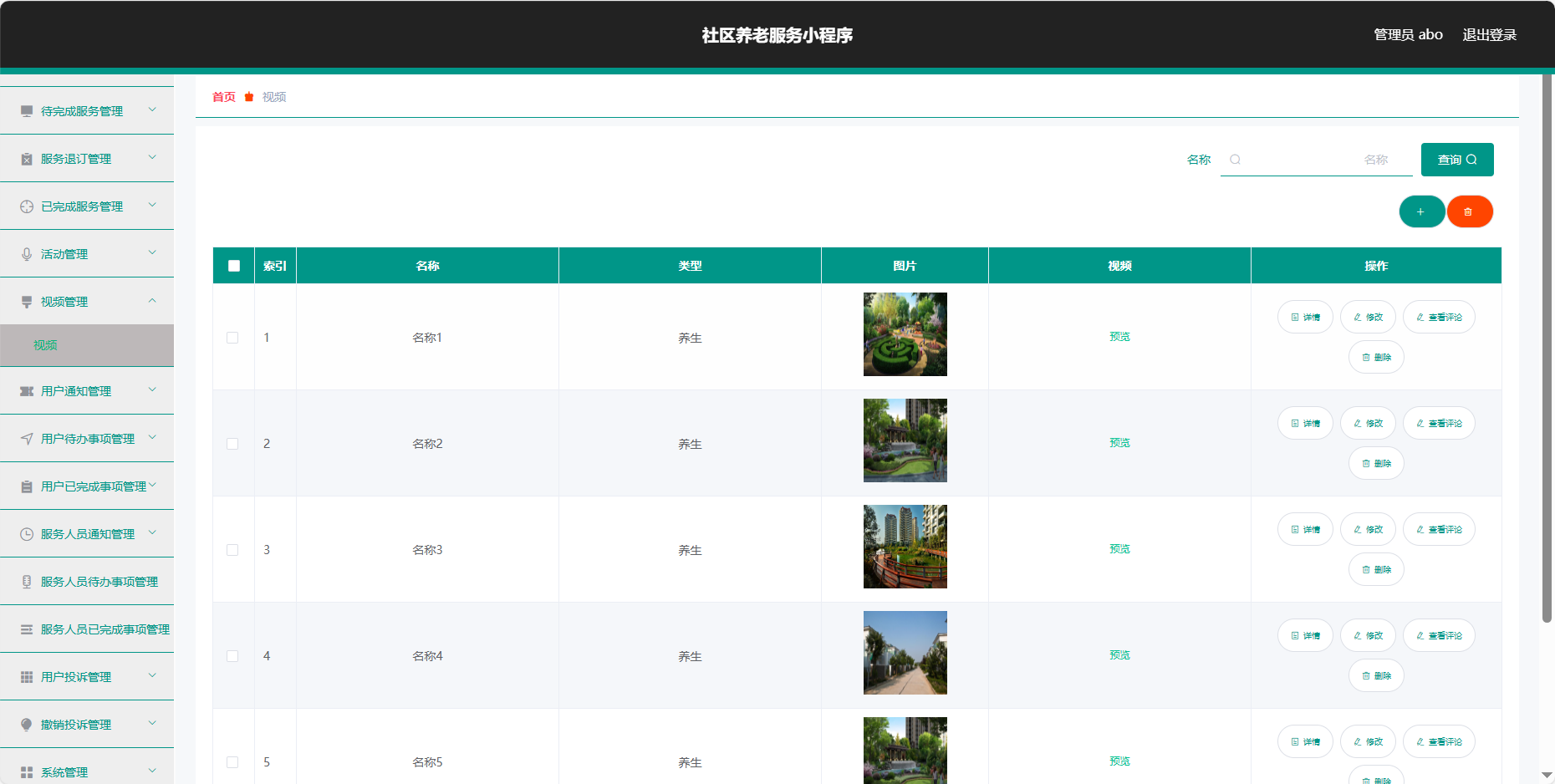Open the 撤销投诉管理 menu label
The width and height of the screenshot is (1555, 784).
pos(76,725)
